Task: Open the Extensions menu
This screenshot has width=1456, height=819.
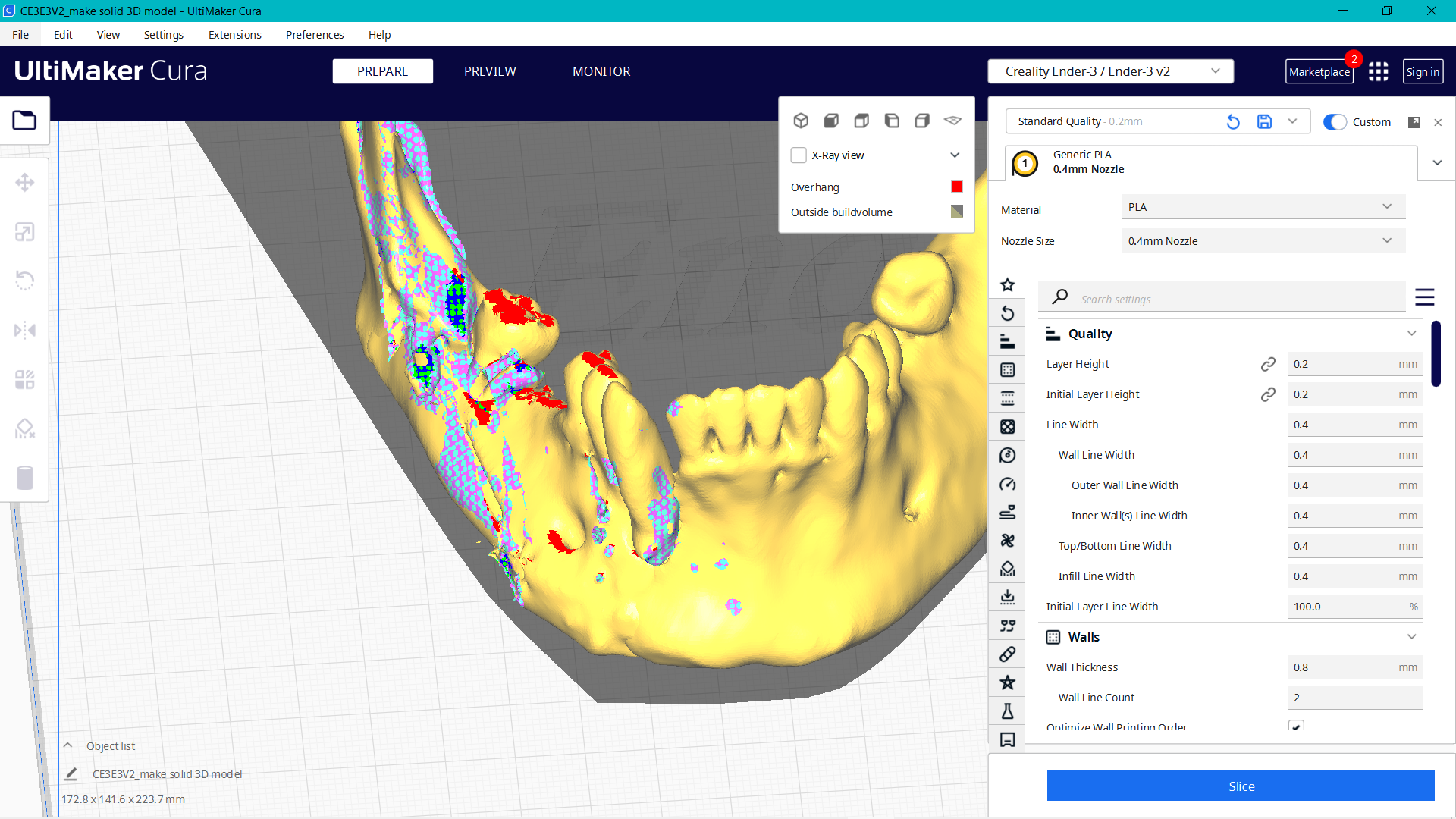Action: [x=234, y=35]
